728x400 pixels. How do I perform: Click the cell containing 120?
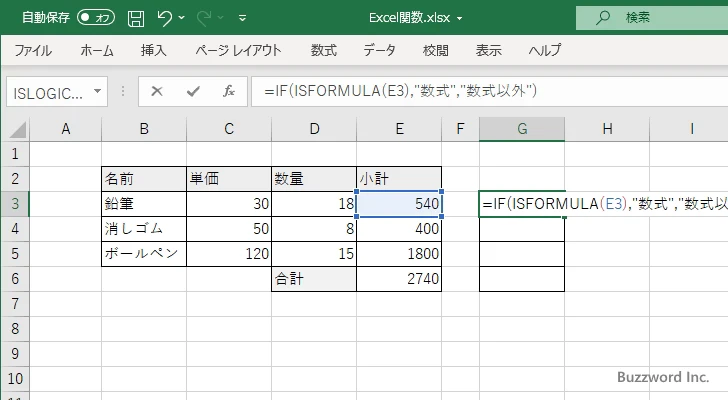tap(229, 254)
